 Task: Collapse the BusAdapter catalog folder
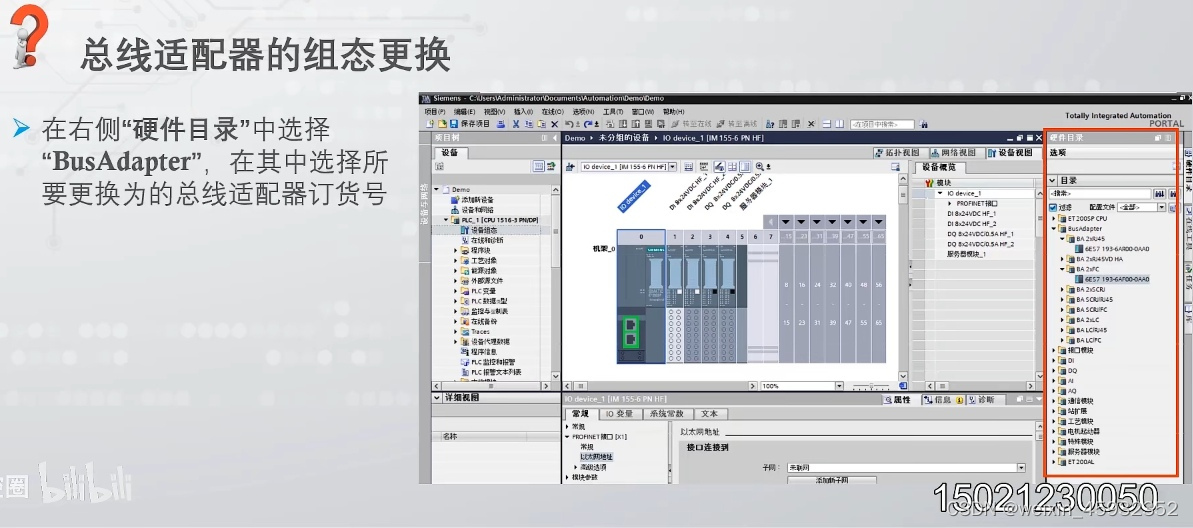pyautogui.click(x=1054, y=228)
